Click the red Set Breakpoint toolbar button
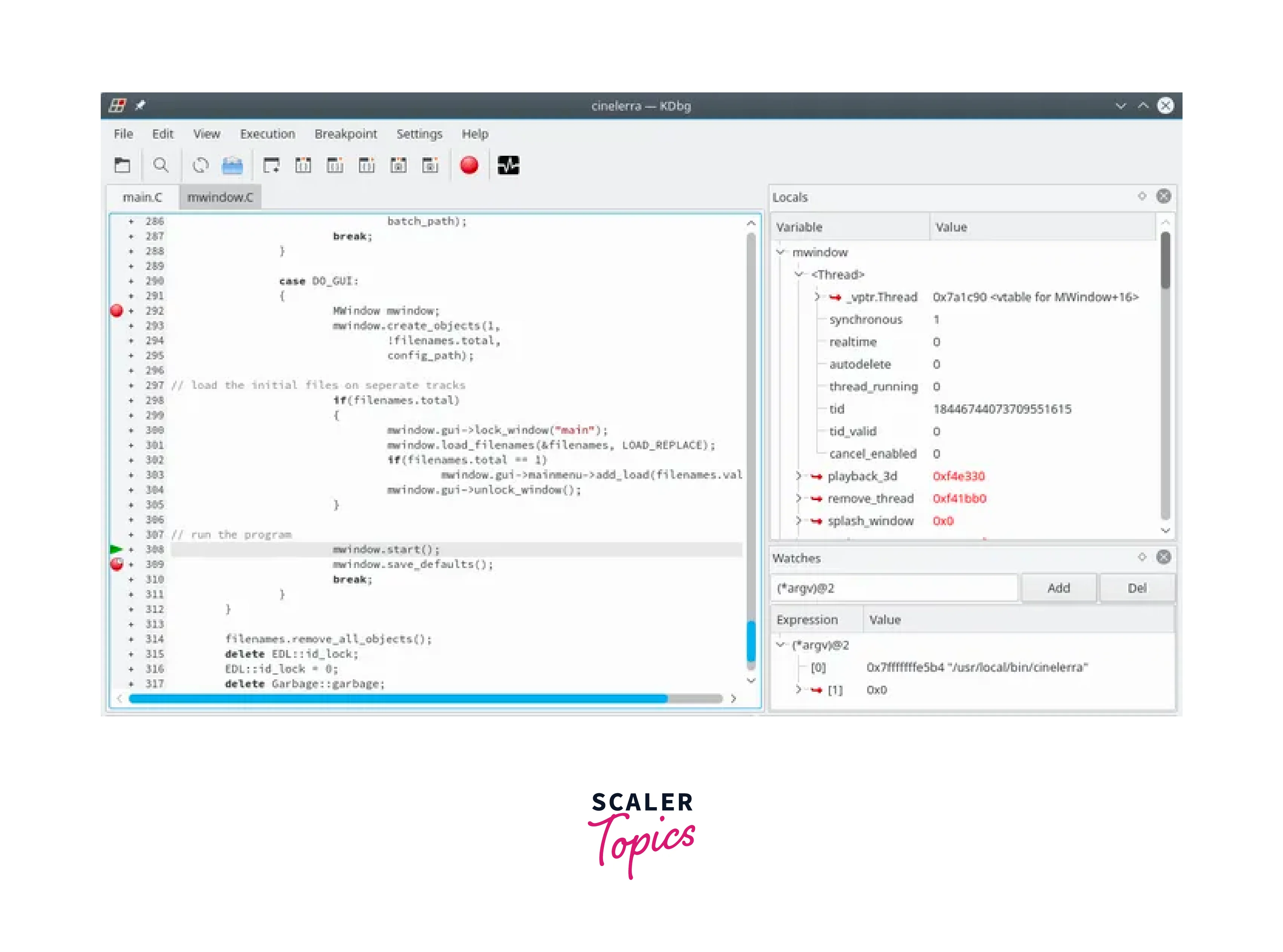 [469, 165]
